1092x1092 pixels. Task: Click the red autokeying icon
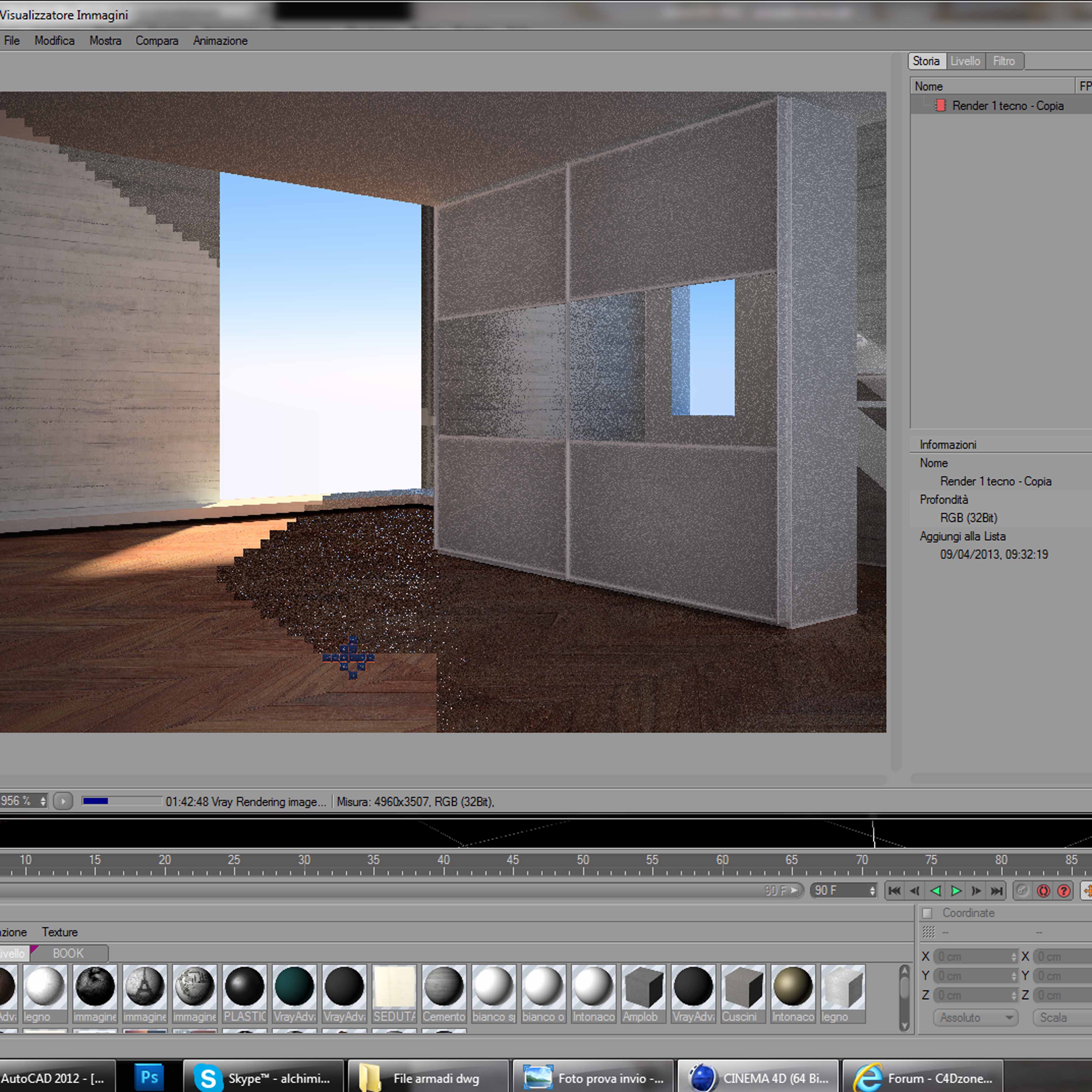[x=1043, y=891]
